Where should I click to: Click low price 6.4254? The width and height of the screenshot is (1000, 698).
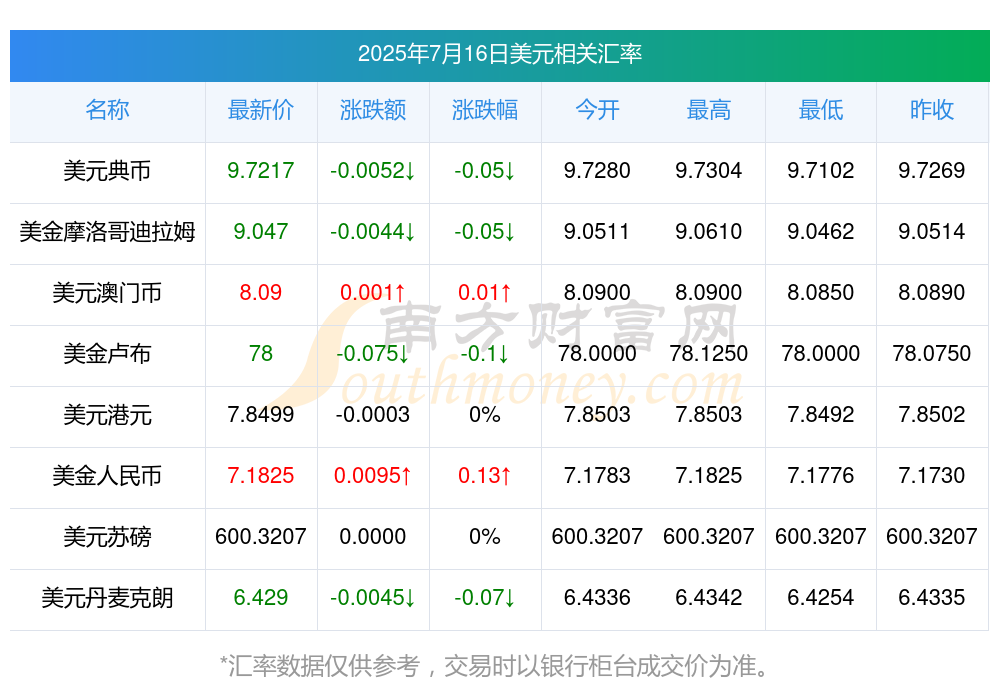(821, 597)
